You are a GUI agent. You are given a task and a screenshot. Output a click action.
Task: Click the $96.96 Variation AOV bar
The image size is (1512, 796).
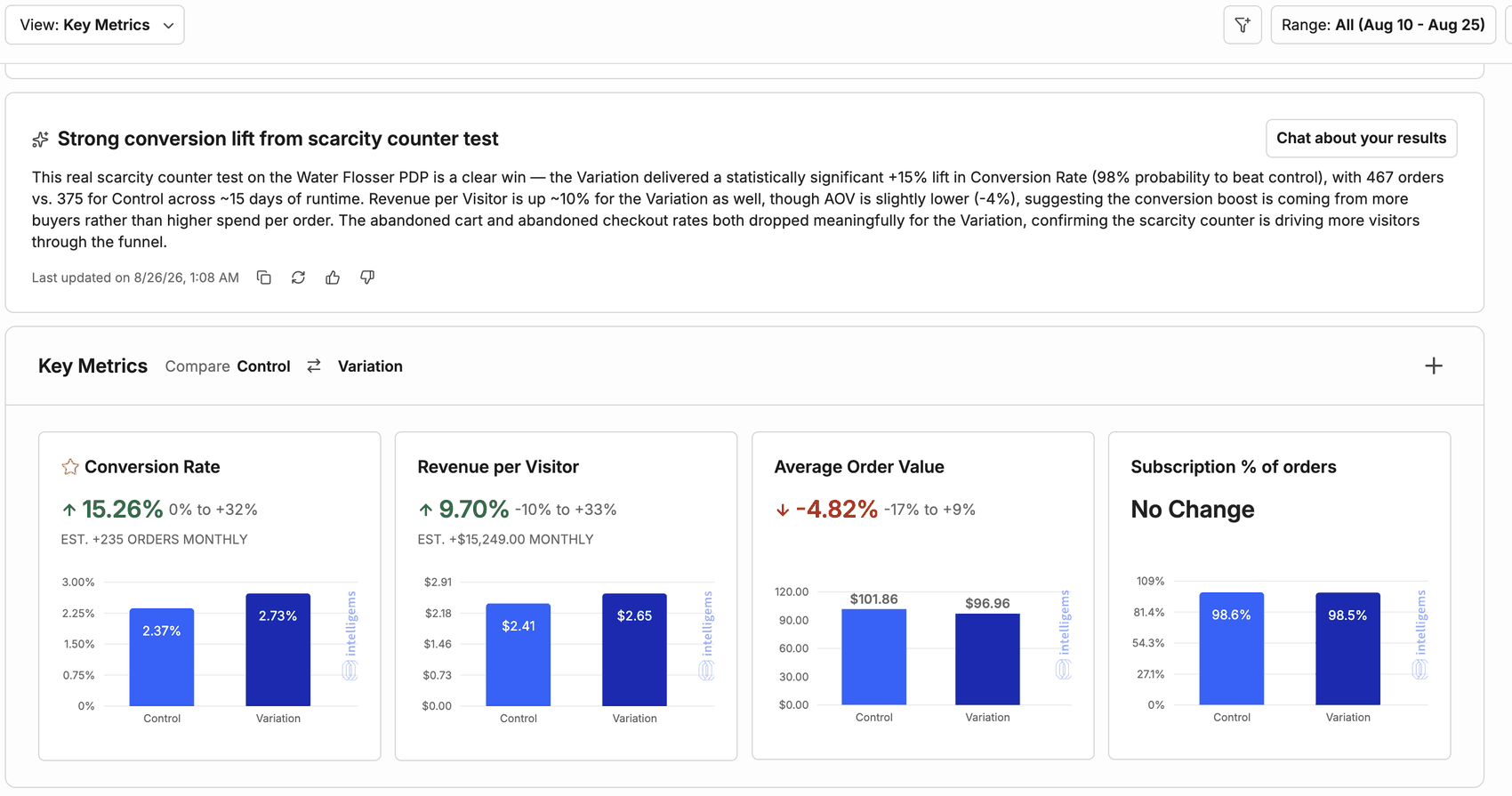987,659
